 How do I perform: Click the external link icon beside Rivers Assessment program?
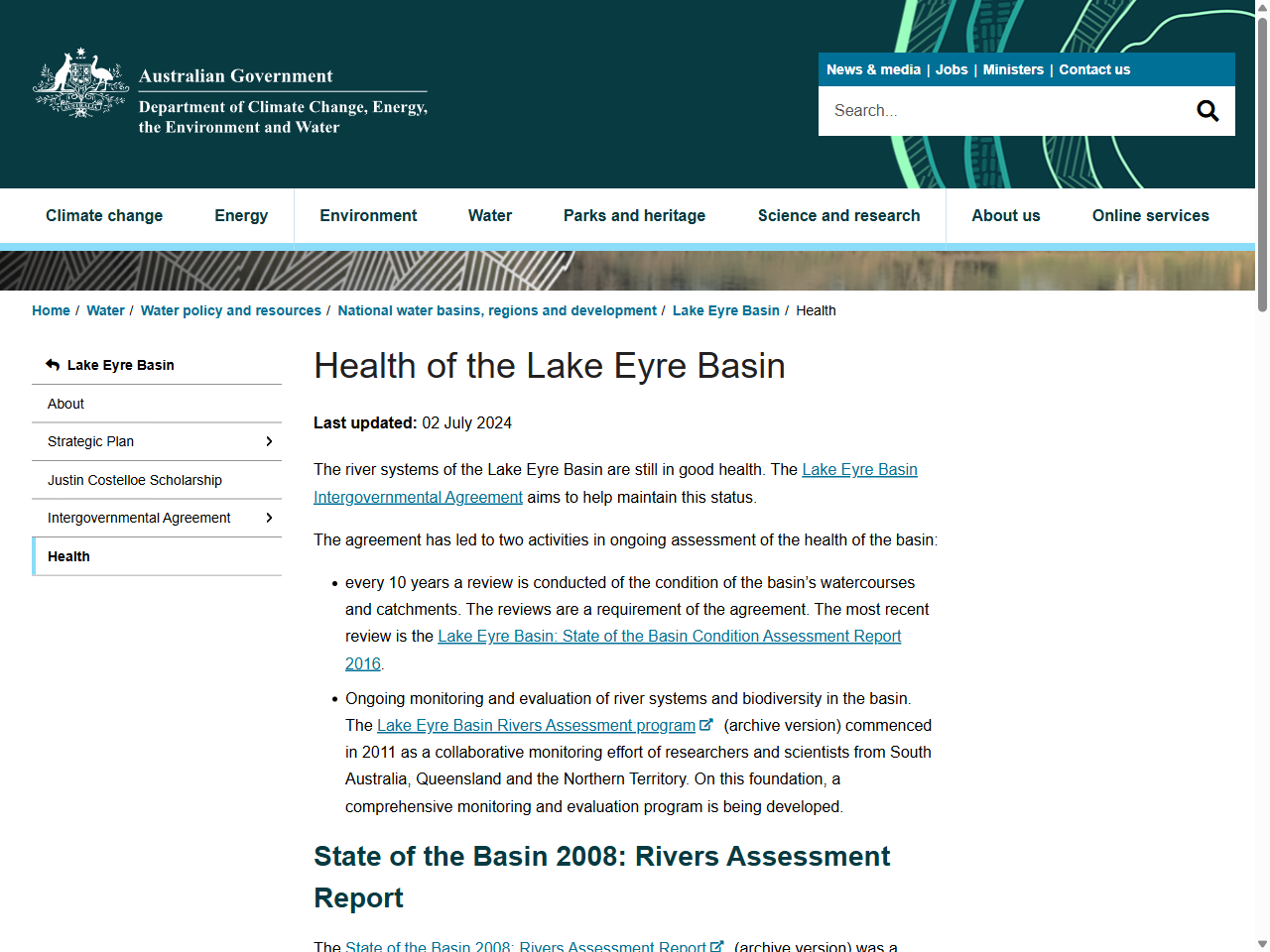pos(706,723)
